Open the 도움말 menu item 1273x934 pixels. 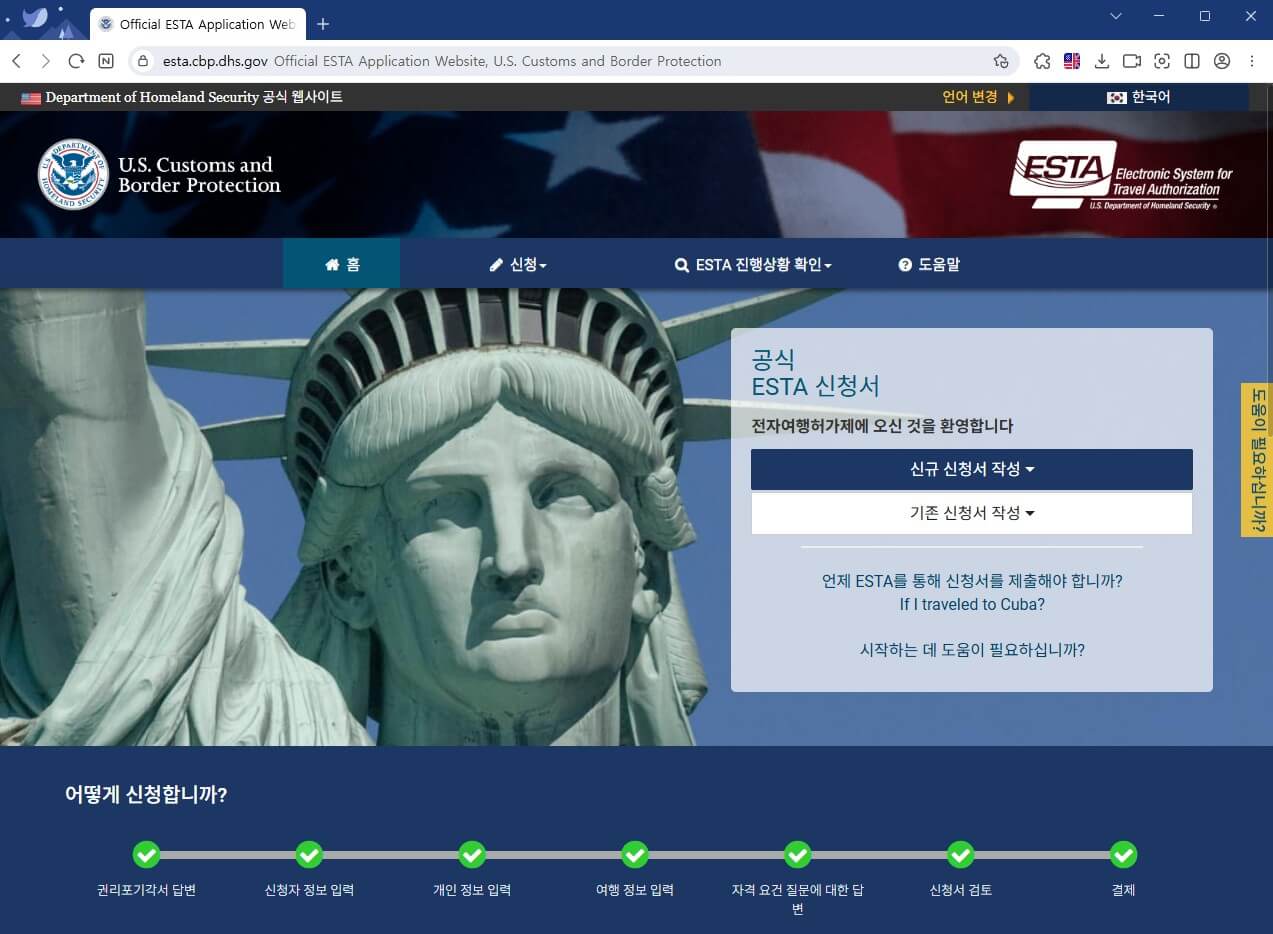929,263
